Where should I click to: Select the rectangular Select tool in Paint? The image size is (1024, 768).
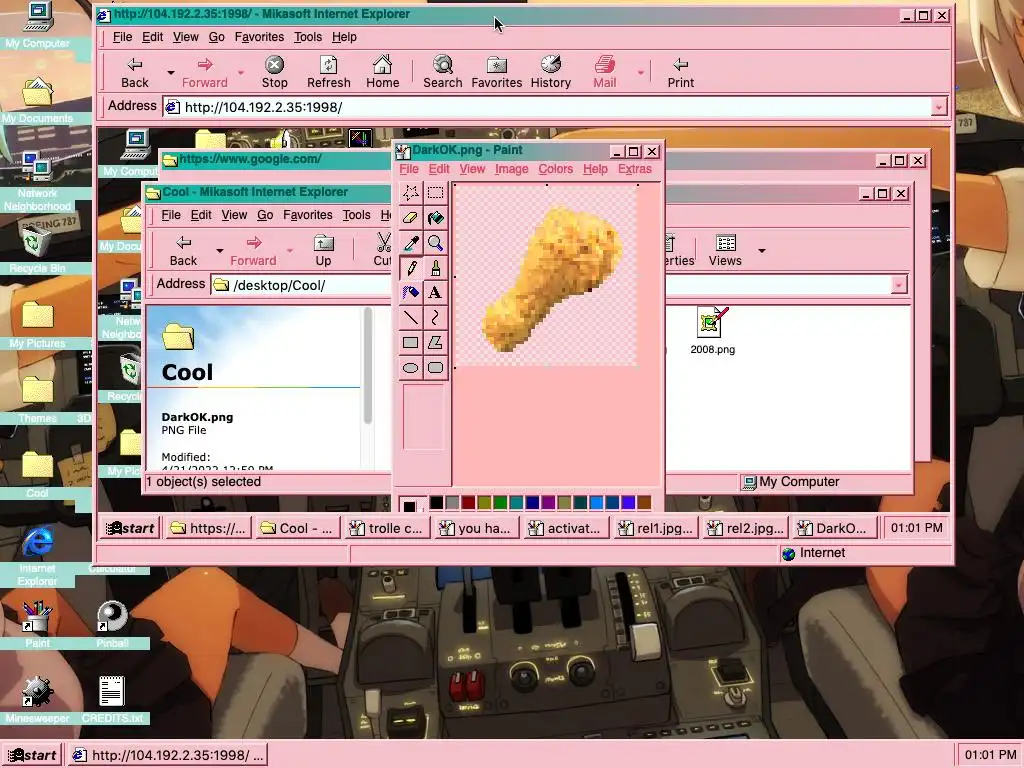[436, 193]
